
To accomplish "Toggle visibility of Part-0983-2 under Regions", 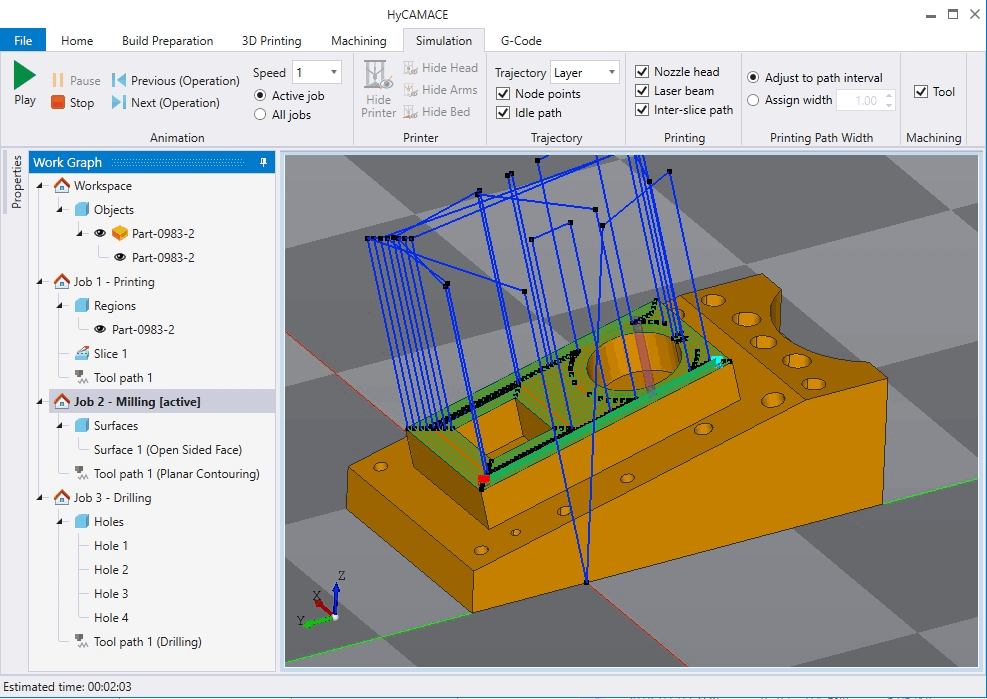I will point(99,329).
